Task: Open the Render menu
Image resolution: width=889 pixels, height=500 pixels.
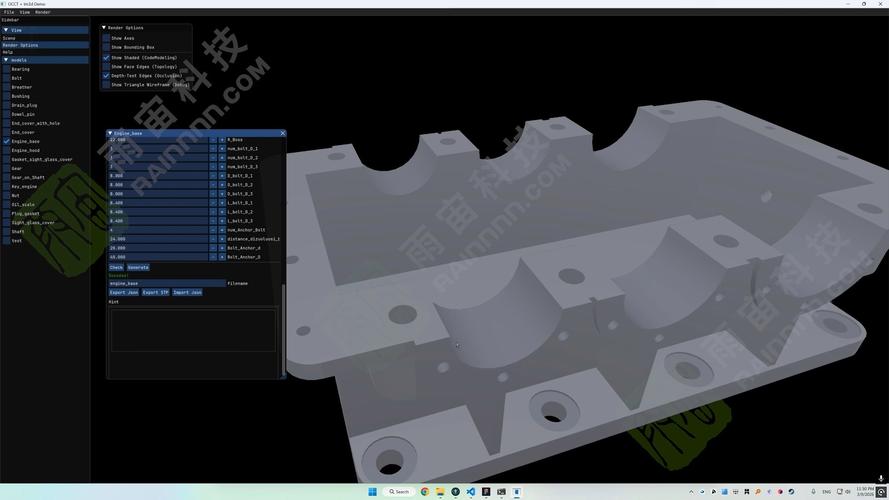Action: coord(43,12)
